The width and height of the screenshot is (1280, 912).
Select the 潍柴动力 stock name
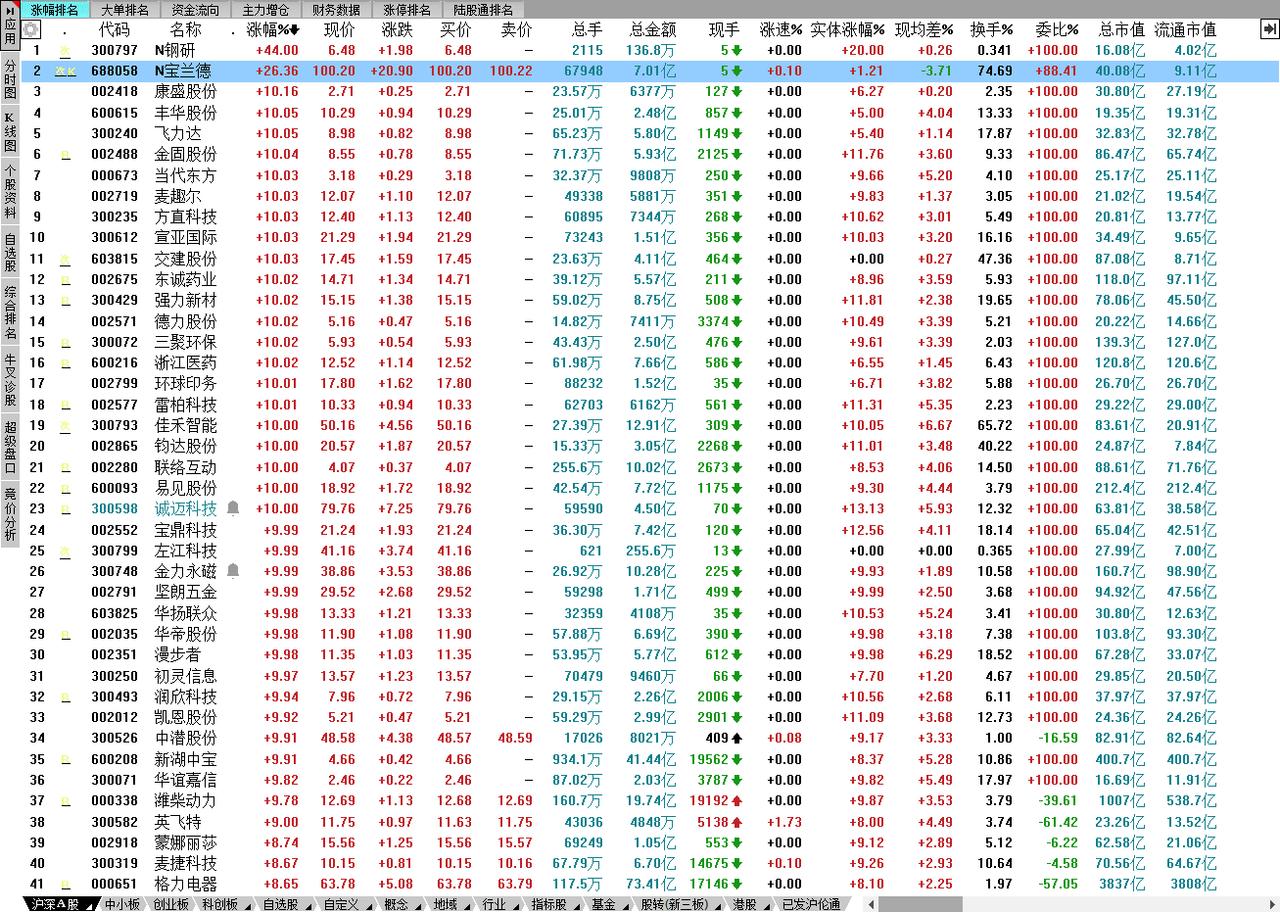[x=186, y=801]
